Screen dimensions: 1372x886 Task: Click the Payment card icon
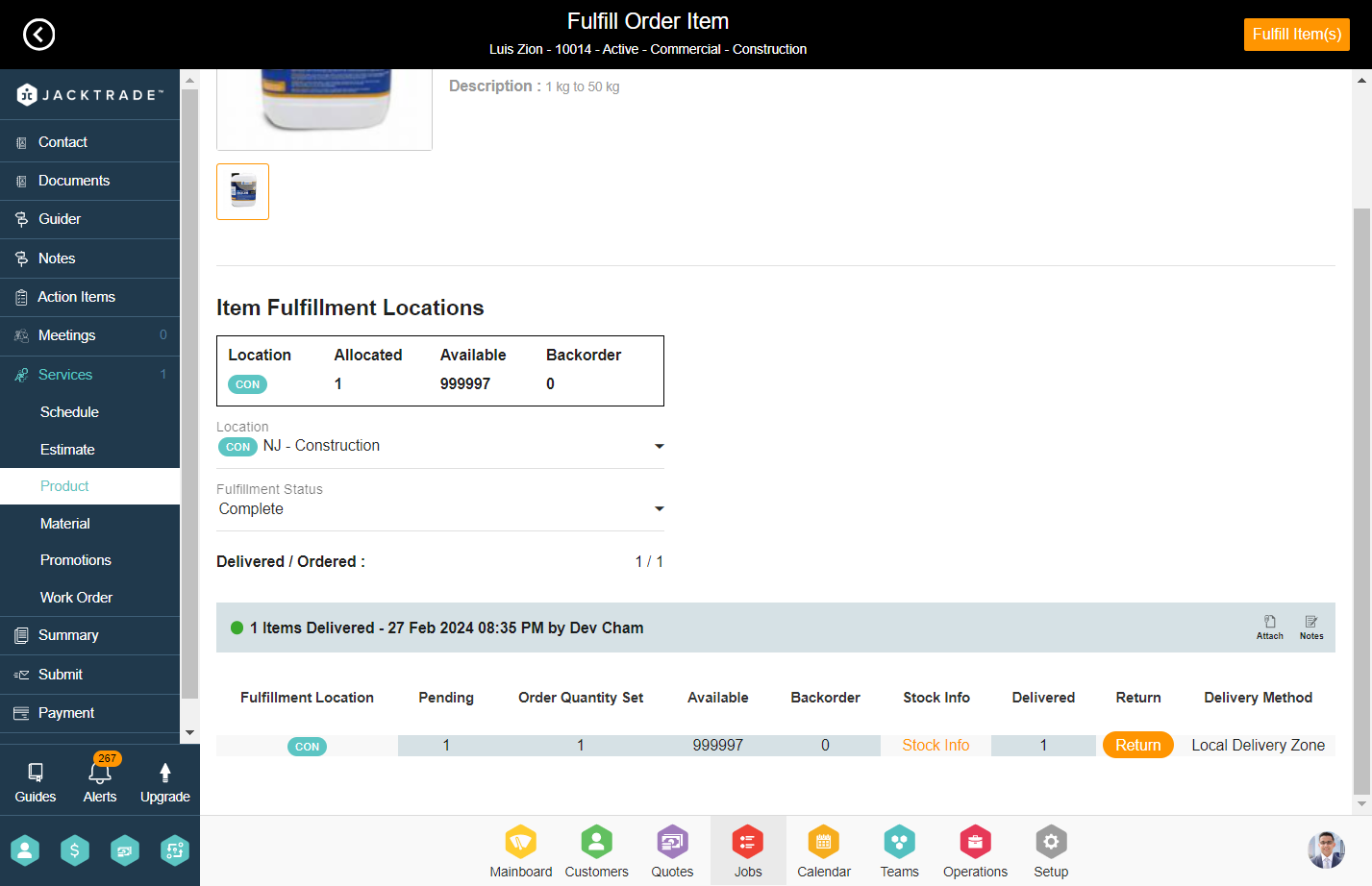point(21,713)
